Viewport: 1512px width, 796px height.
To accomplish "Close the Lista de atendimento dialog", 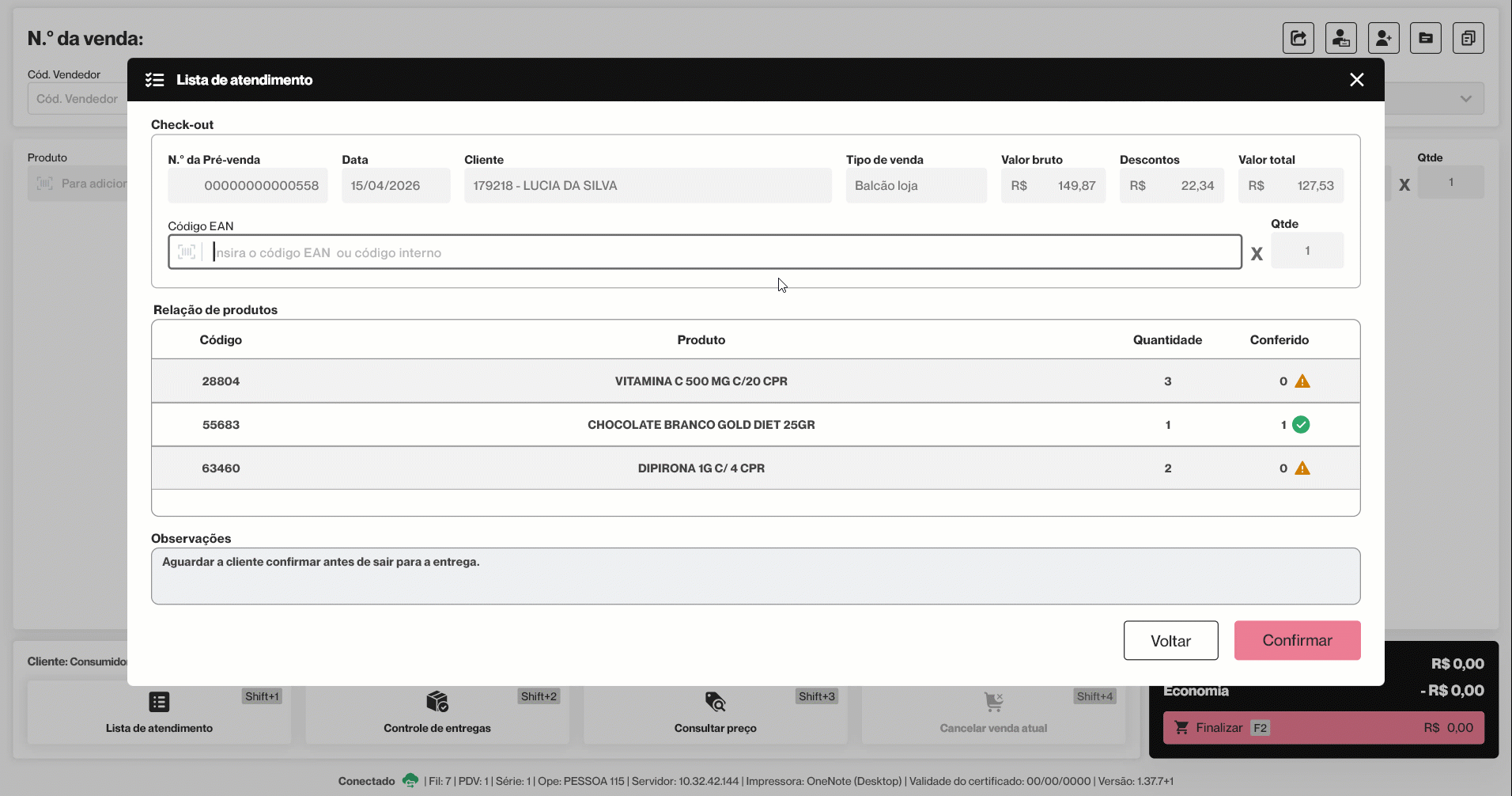I will click(x=1357, y=80).
